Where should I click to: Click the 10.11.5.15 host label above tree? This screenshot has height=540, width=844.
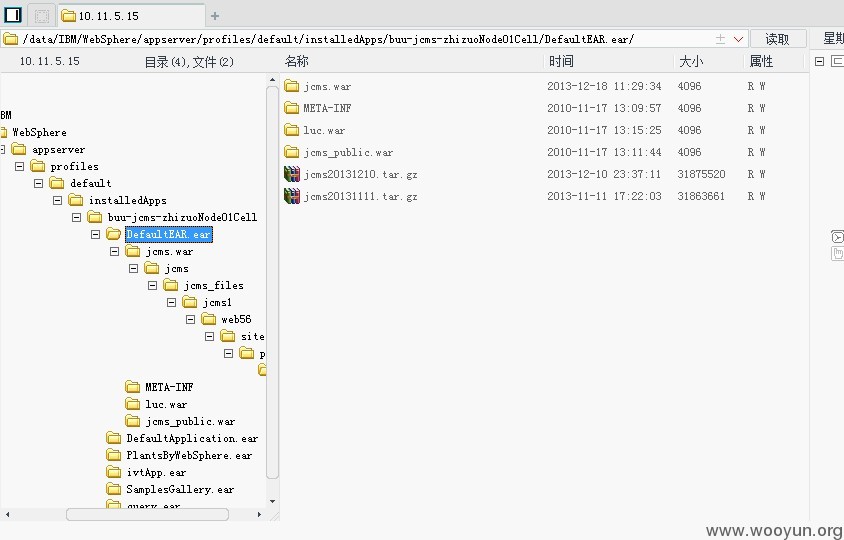tap(50, 61)
